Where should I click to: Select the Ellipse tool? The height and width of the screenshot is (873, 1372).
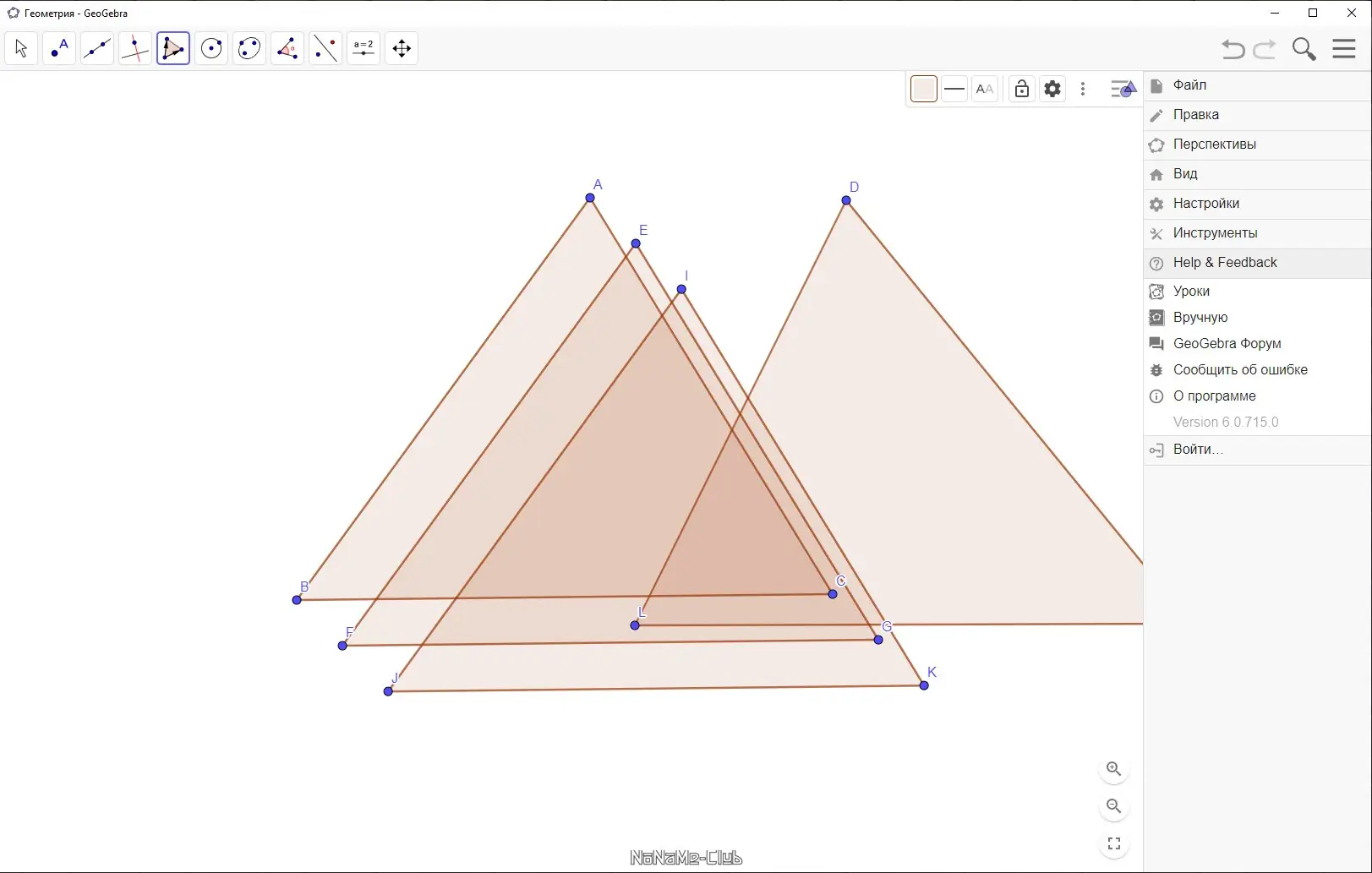pyautogui.click(x=249, y=48)
